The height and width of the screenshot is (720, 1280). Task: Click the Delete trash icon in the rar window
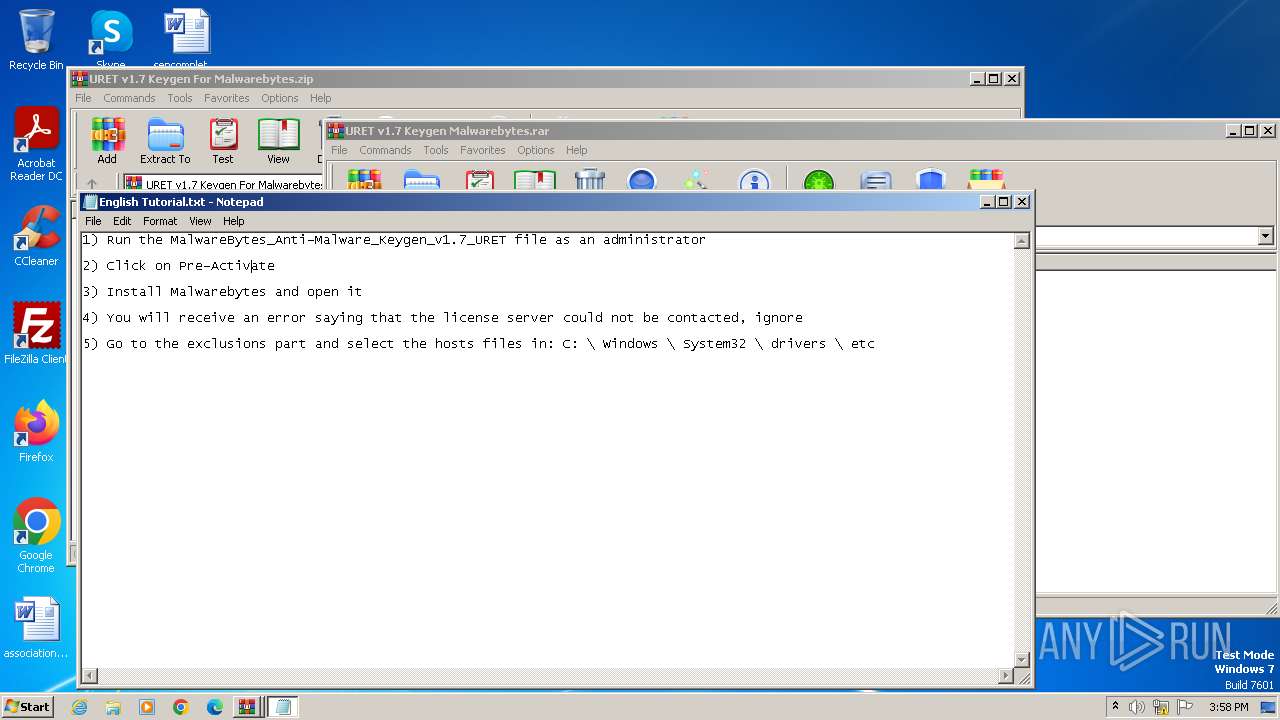pyautogui.click(x=590, y=179)
